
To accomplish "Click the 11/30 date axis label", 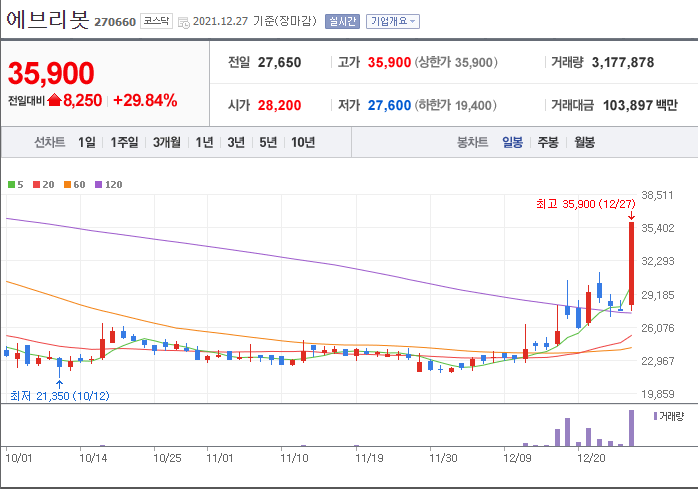I will [x=443, y=458].
